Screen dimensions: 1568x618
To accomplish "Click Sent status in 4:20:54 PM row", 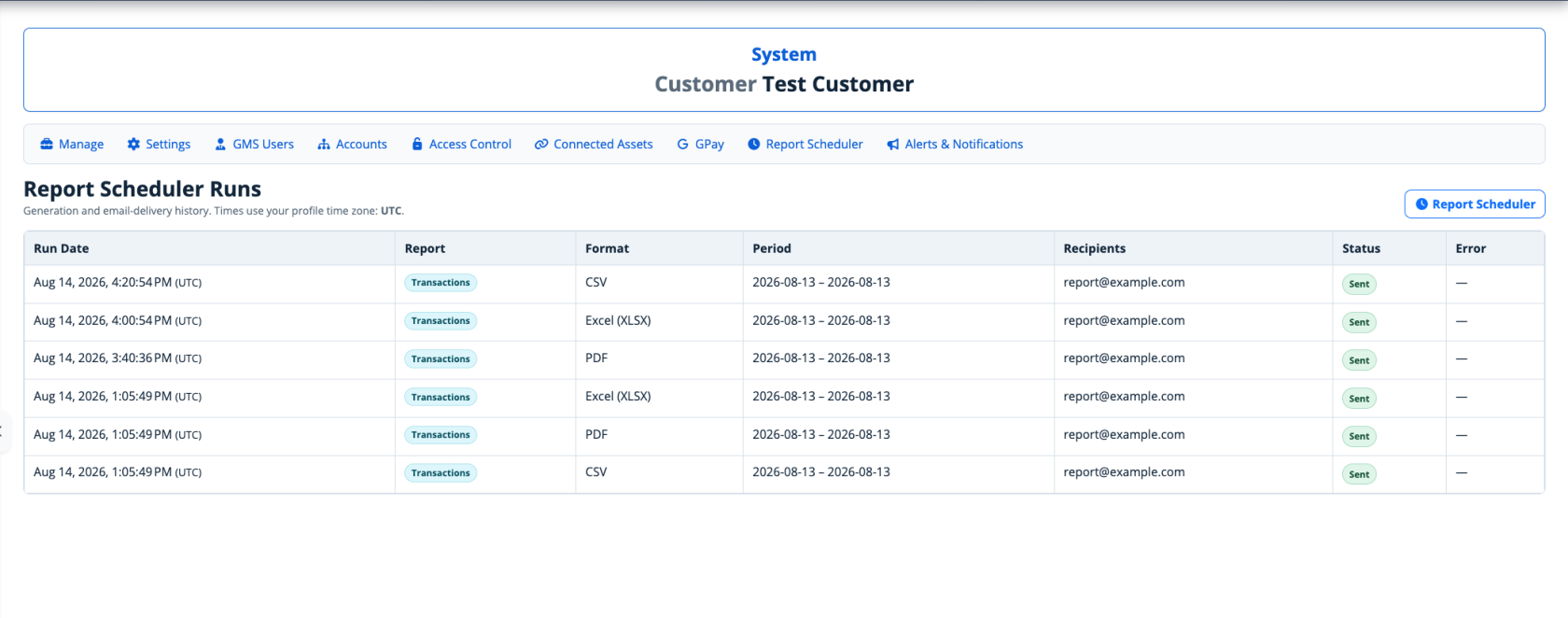I will [1359, 284].
